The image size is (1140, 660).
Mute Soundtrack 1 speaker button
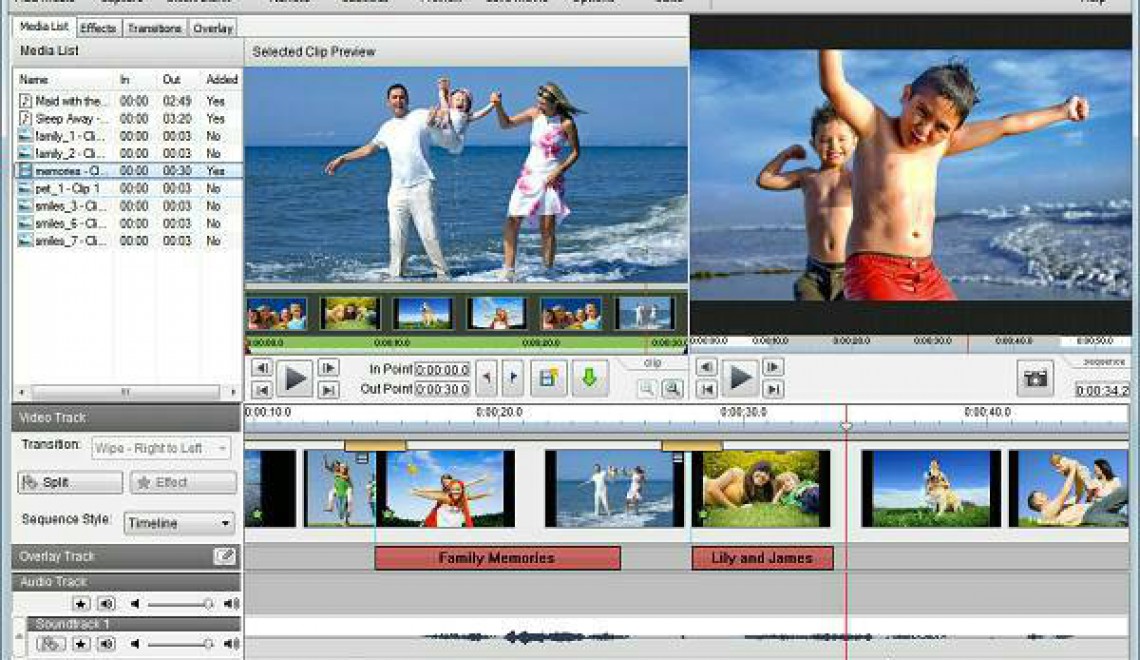pyautogui.click(x=106, y=644)
